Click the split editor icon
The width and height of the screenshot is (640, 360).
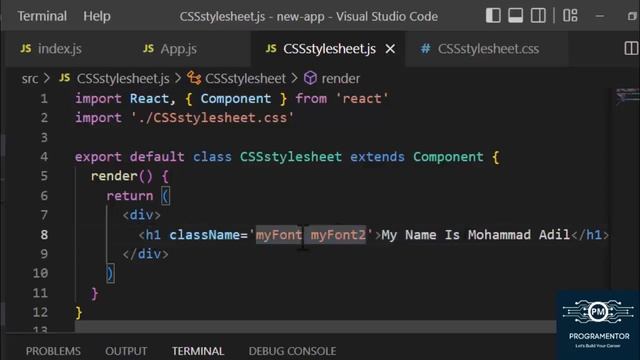(x=631, y=49)
